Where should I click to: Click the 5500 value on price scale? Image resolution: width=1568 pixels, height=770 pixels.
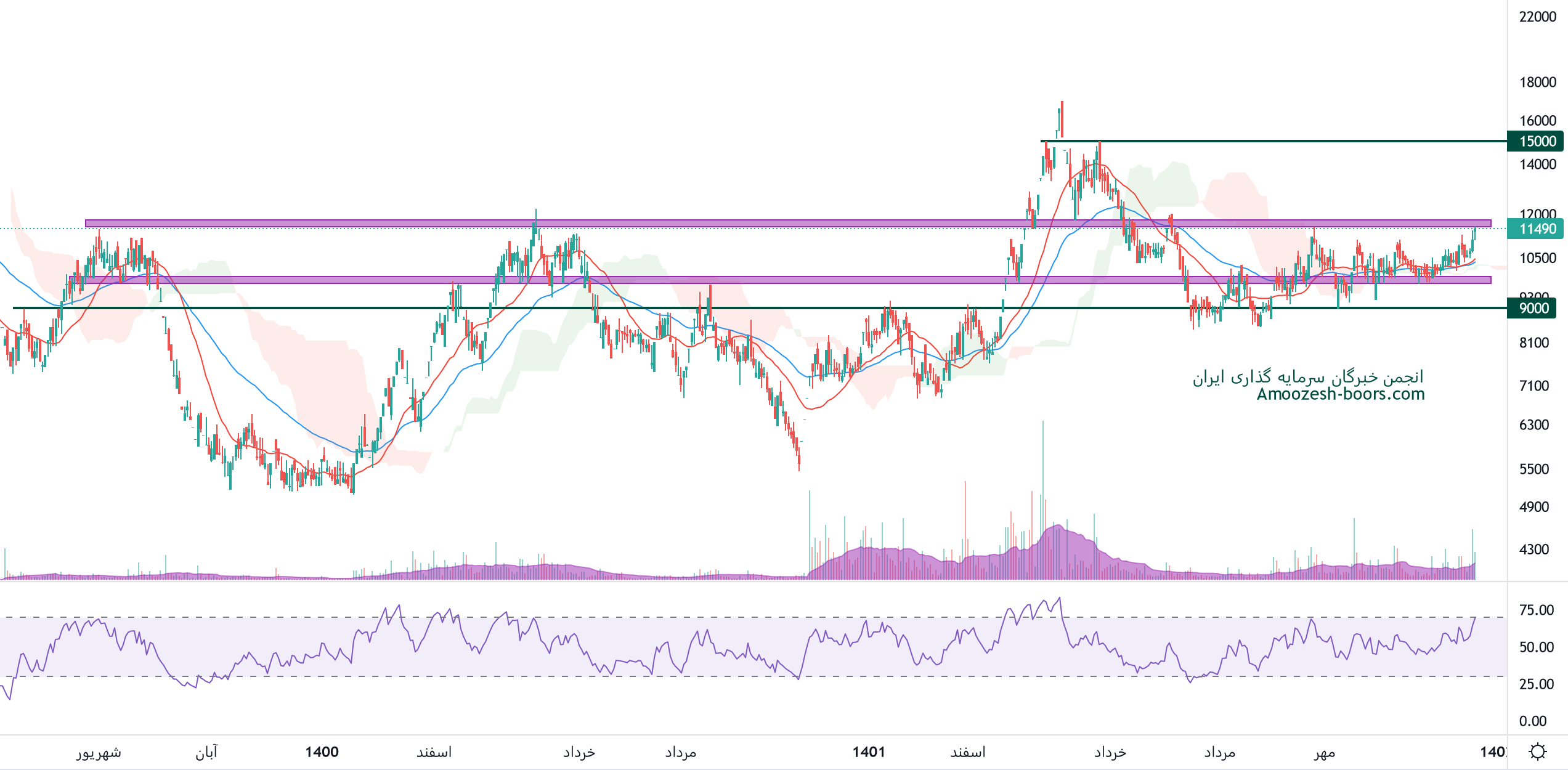tap(1533, 469)
